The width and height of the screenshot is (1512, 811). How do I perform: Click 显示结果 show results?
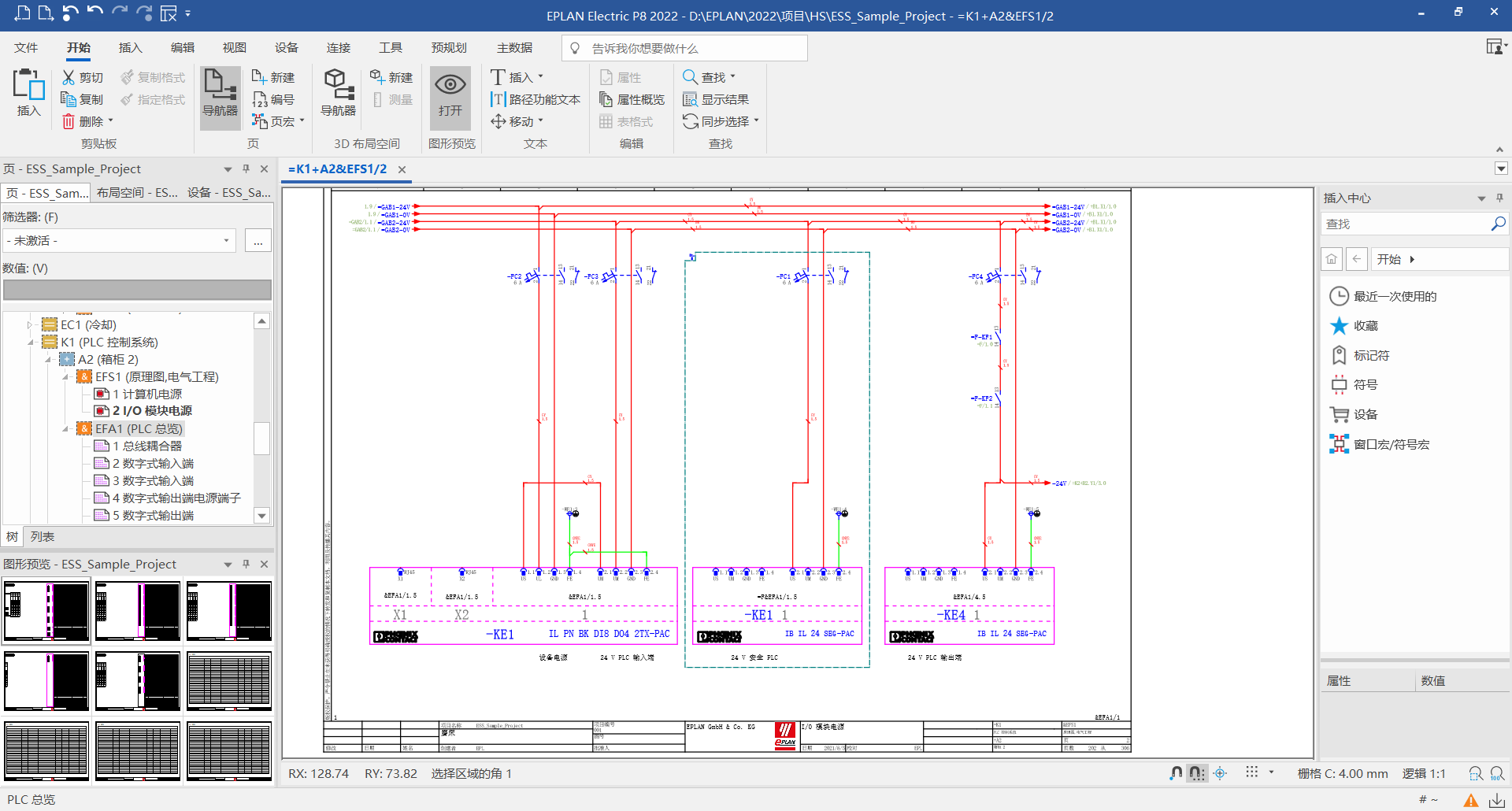click(x=716, y=99)
